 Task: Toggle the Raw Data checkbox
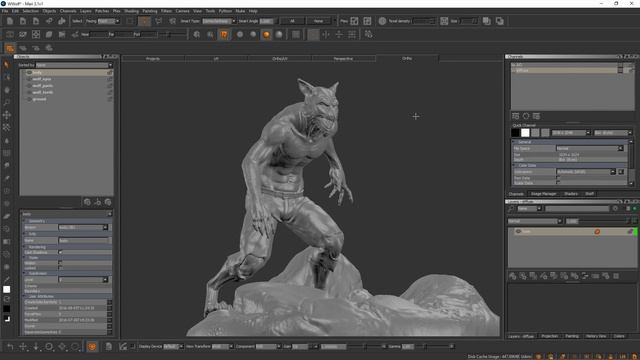pos(558,178)
